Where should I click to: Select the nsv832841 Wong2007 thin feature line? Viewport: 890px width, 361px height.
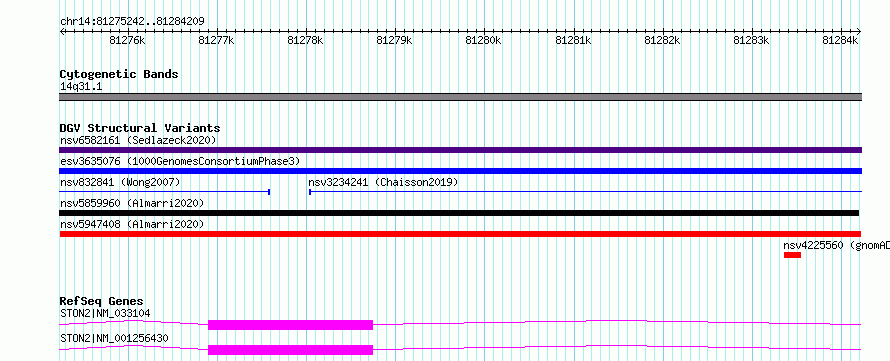(165, 192)
